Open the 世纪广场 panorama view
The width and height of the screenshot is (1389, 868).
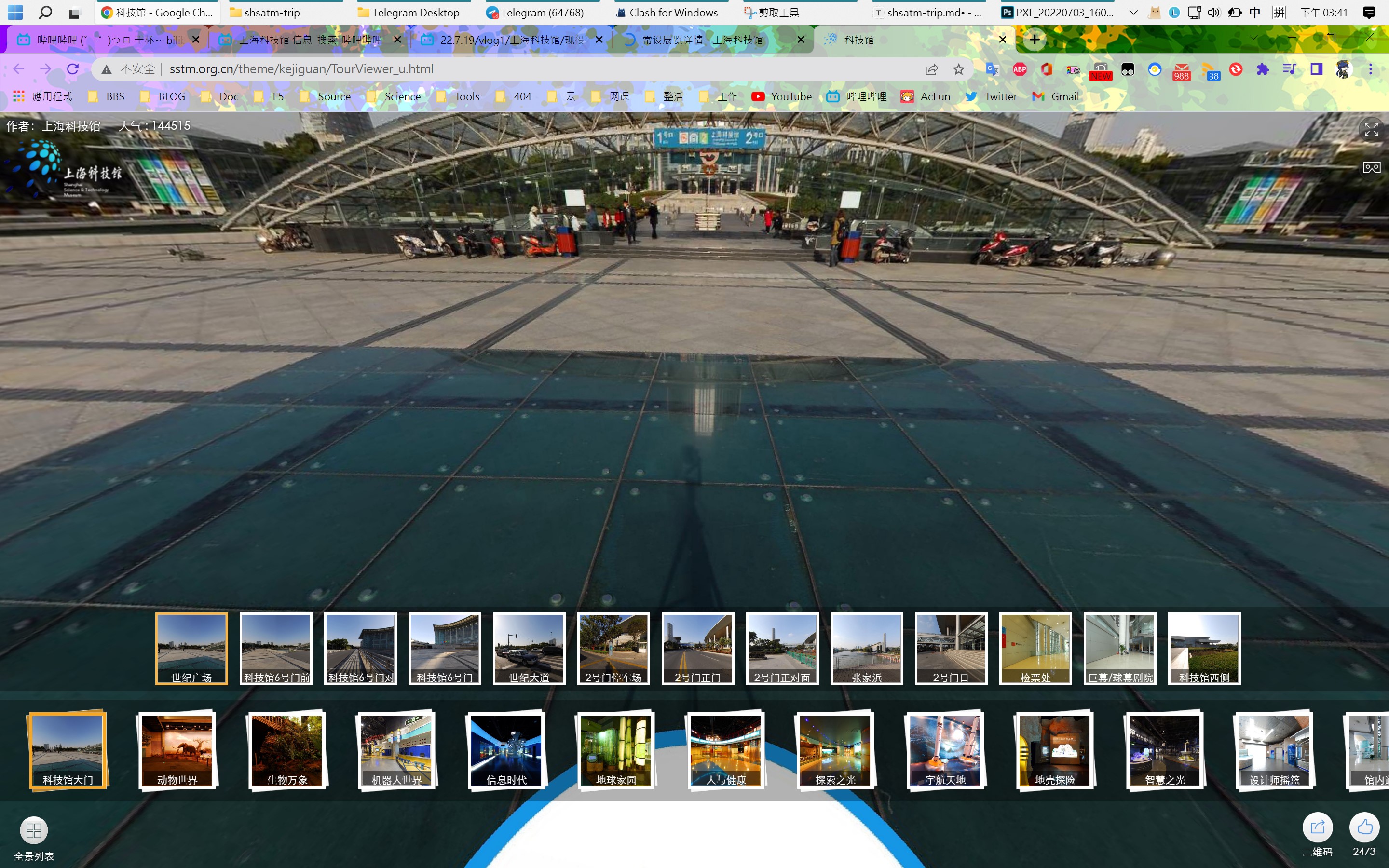tap(191, 648)
